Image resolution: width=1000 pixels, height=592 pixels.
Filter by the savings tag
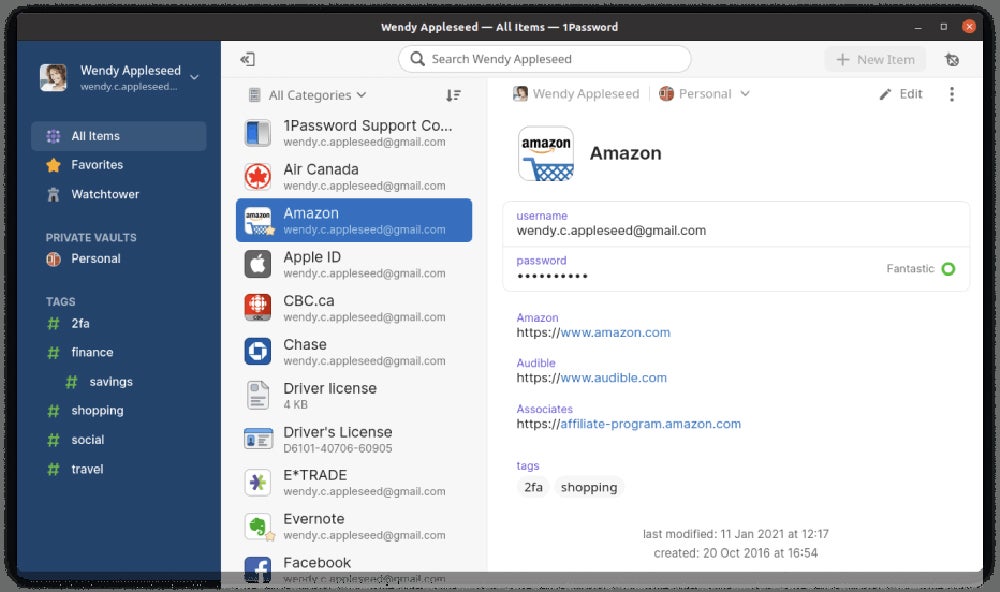coord(110,382)
